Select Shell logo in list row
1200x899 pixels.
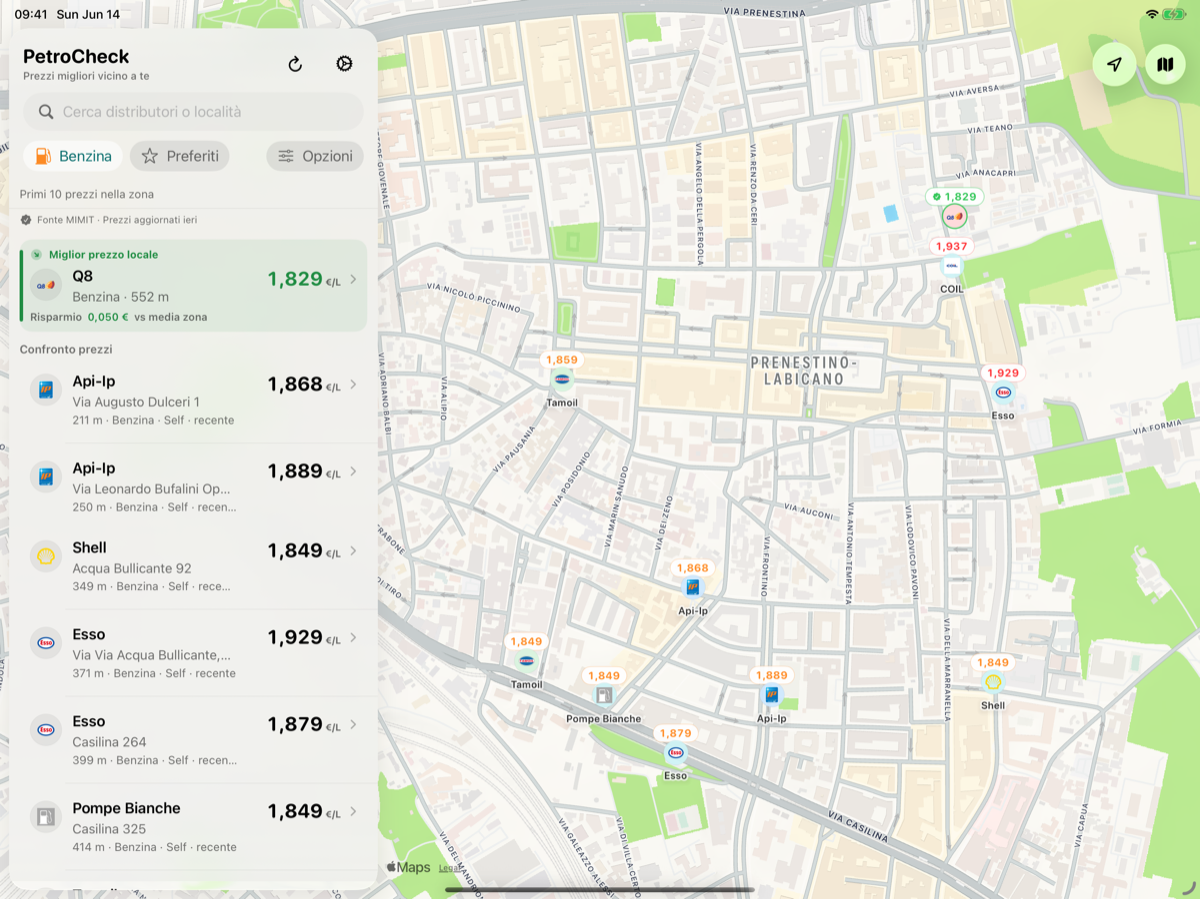click(45, 556)
